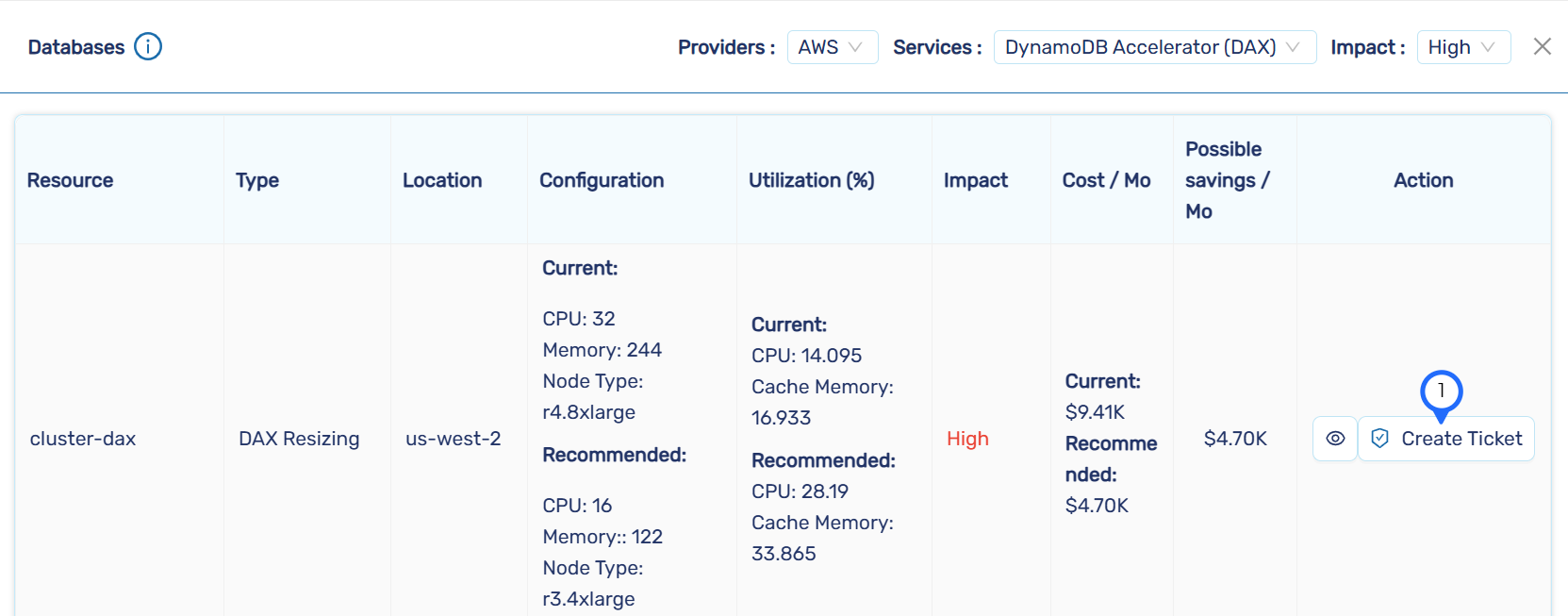Click the Location column header
The width and height of the screenshot is (1568, 616).
pos(442,180)
